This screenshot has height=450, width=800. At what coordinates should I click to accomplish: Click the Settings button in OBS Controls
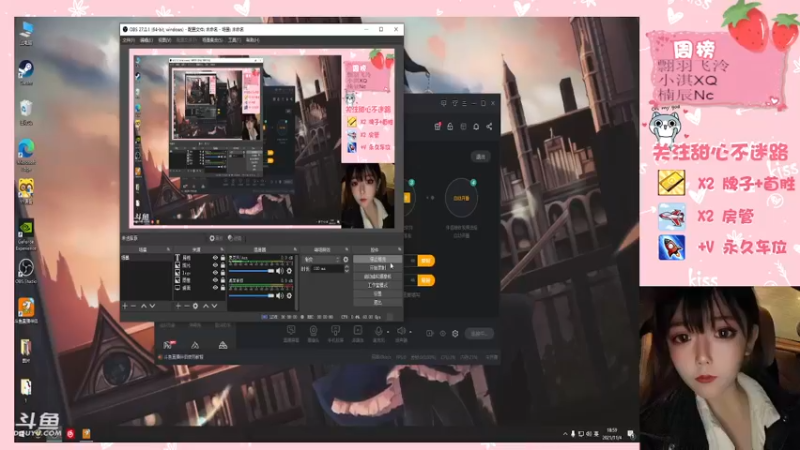pyautogui.click(x=378, y=293)
